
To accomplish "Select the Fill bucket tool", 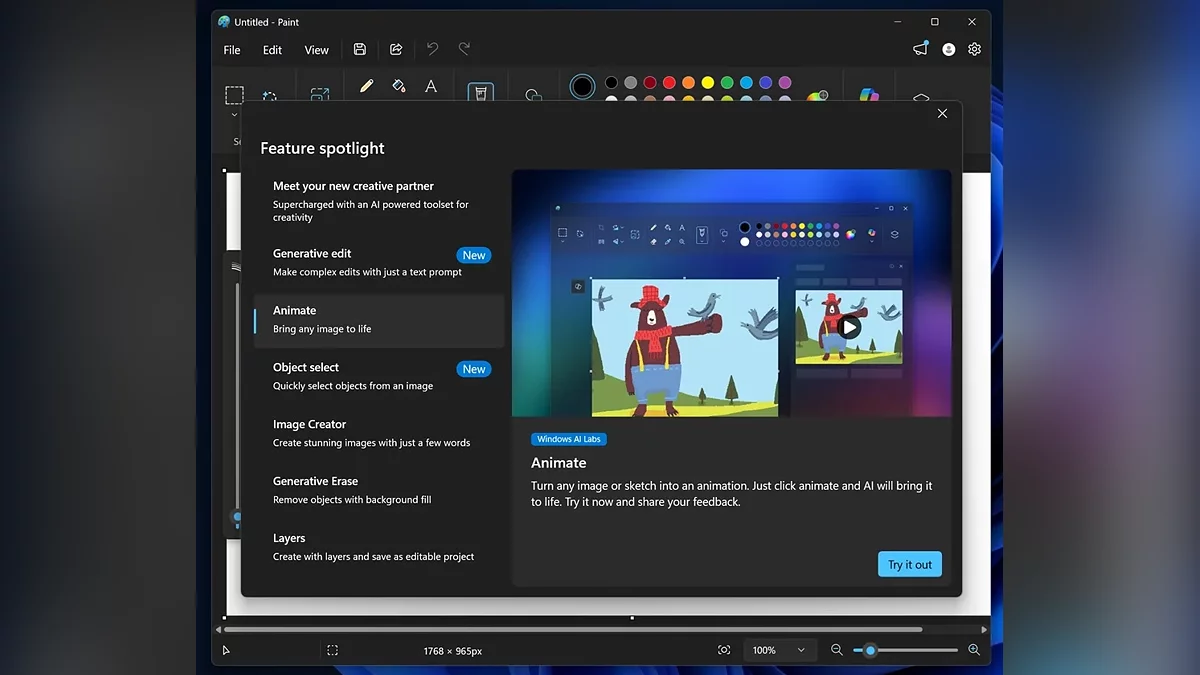I will (398, 86).
